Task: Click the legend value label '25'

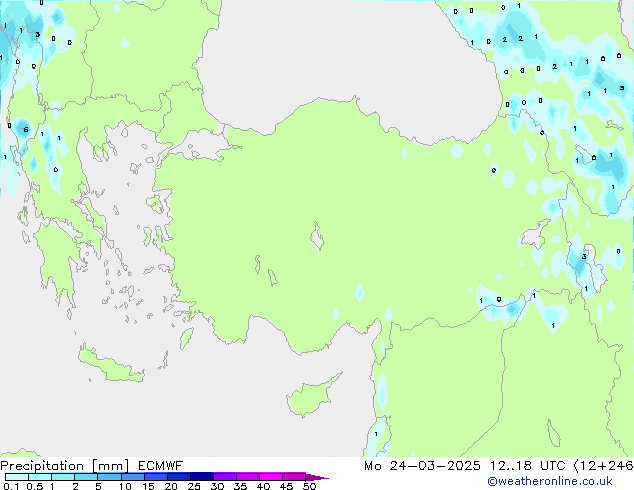Action: [194, 486]
